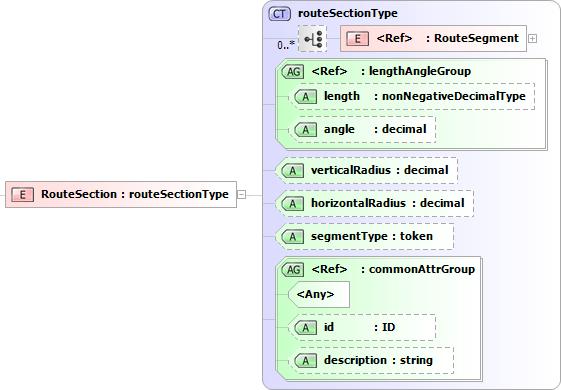Select <Ref> : RouteSegment label
Image resolution: width=561 pixels, height=390 pixels.
click(x=448, y=38)
